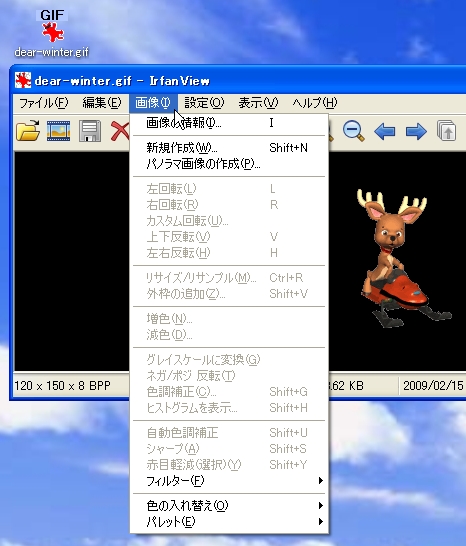Expand the 色の入れ替え(O) submenu

pyautogui.click(x=229, y=506)
